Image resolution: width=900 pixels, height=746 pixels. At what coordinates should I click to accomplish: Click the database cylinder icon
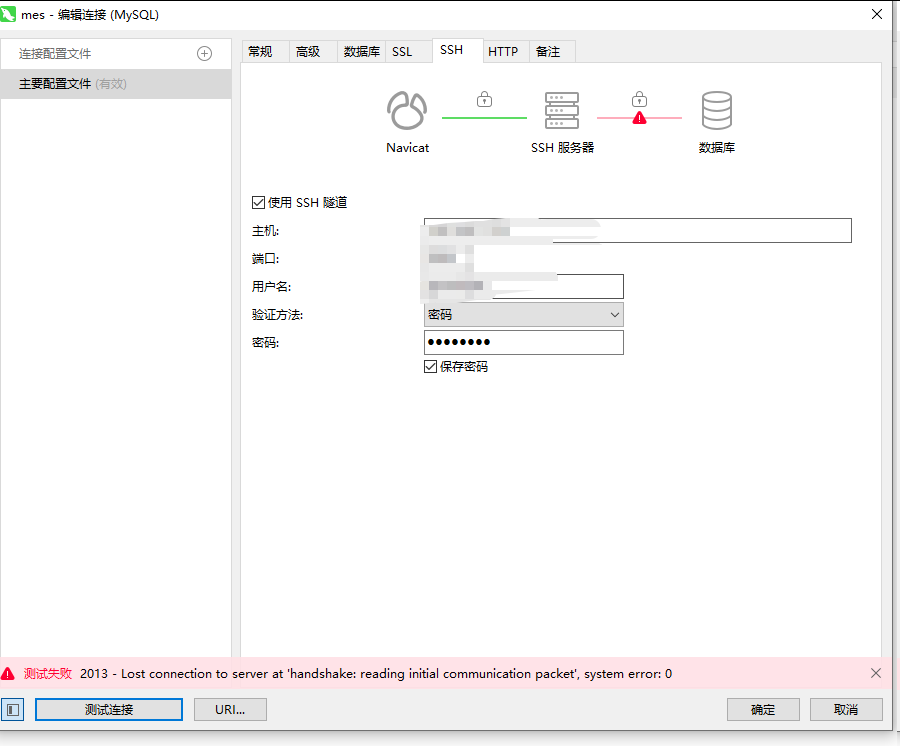tap(716, 111)
